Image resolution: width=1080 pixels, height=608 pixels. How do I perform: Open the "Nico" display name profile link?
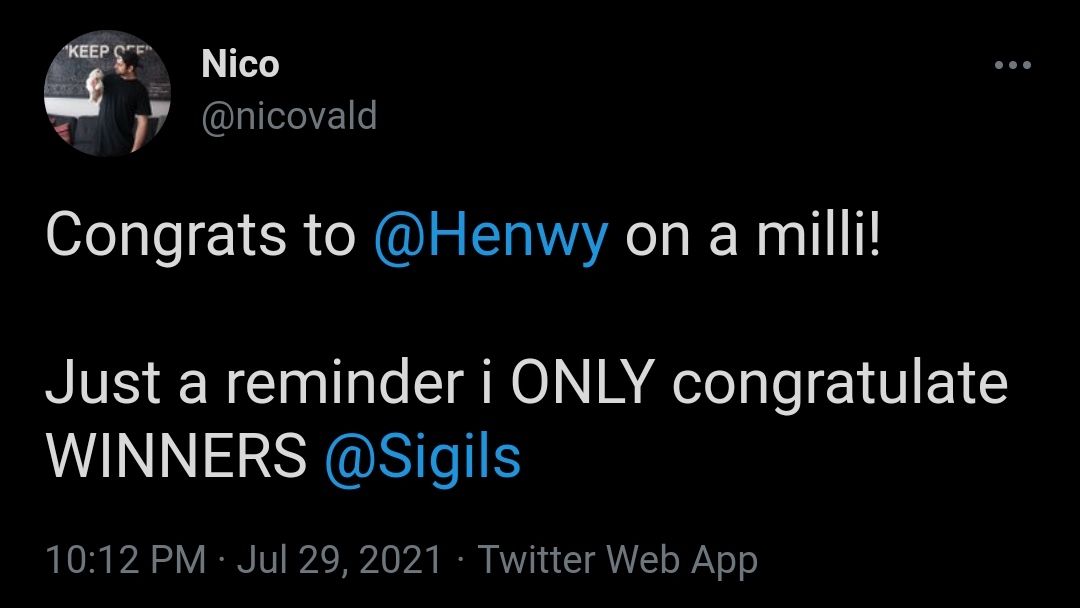tap(240, 65)
